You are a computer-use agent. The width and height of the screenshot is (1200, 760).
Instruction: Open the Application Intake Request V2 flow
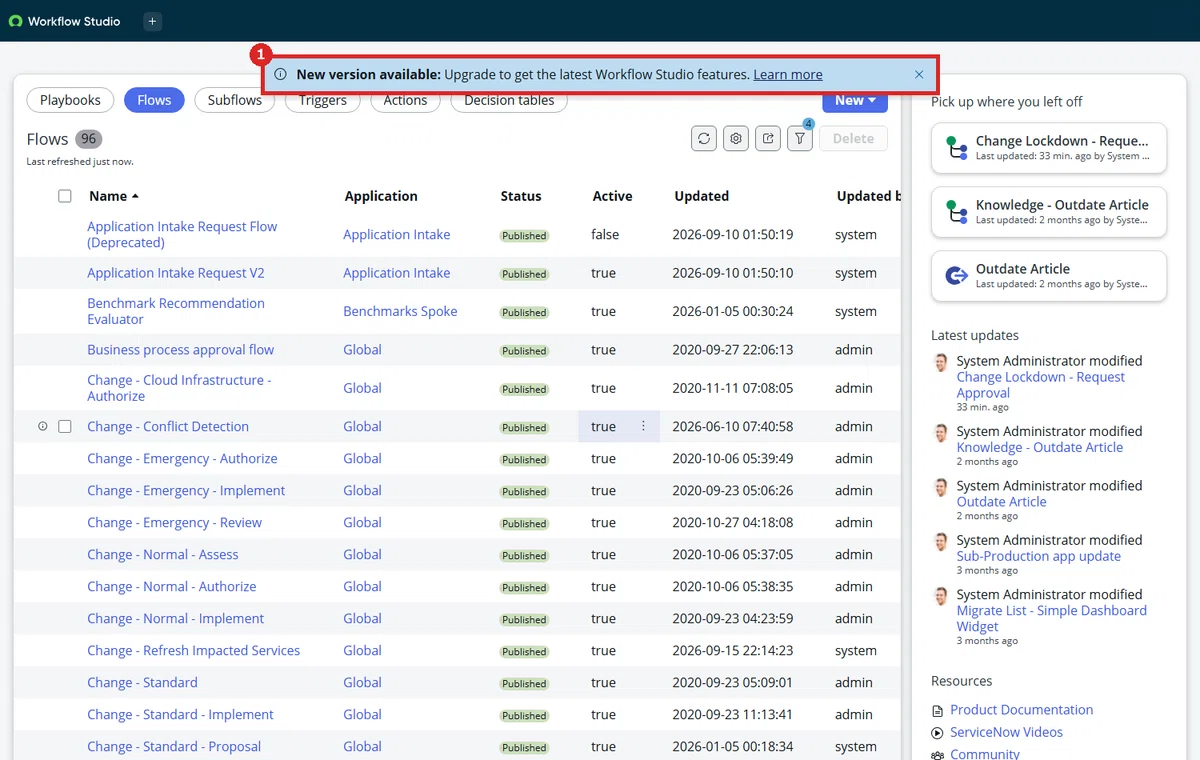pos(176,273)
